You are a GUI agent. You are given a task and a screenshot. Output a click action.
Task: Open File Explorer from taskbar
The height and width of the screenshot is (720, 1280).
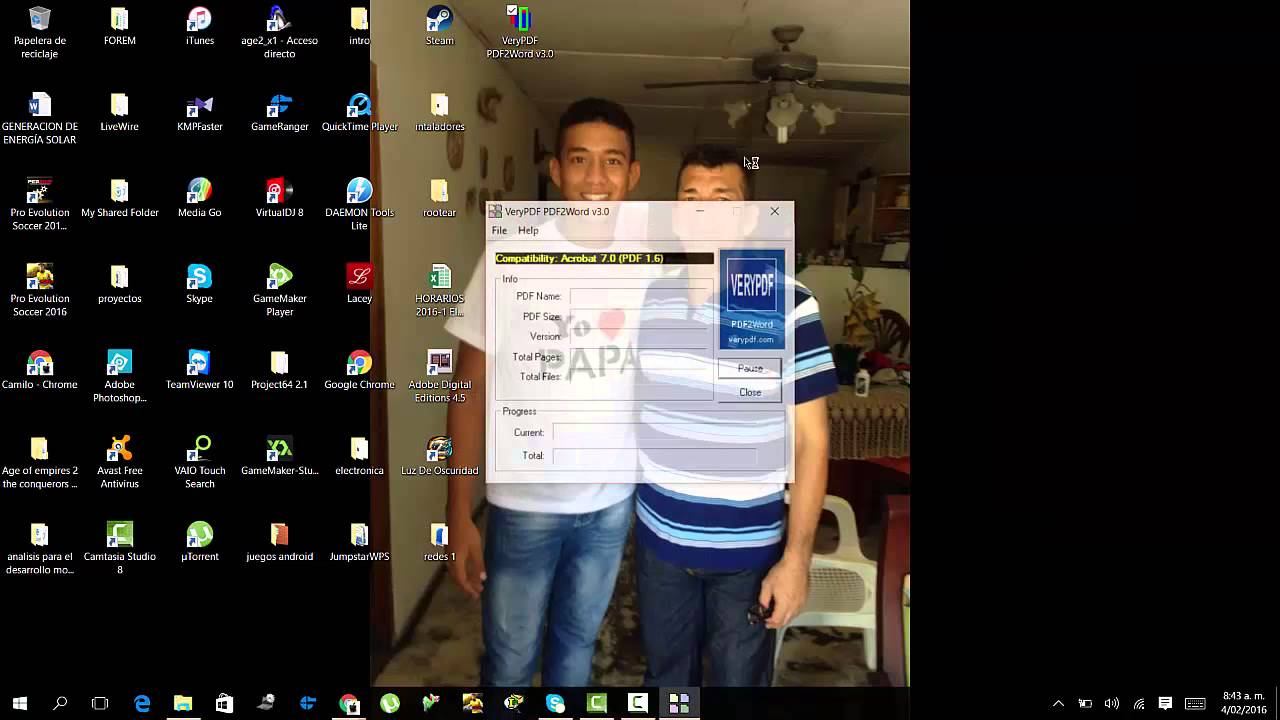183,703
